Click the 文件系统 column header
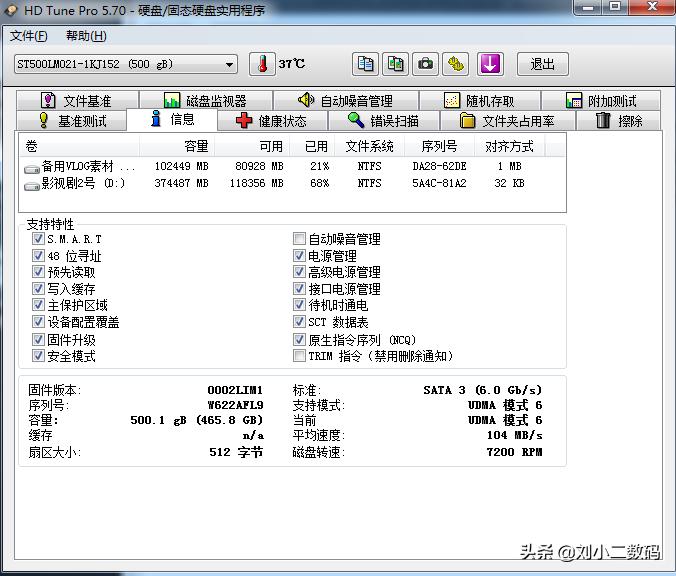Screen dimensions: 676x576 [x=369, y=146]
